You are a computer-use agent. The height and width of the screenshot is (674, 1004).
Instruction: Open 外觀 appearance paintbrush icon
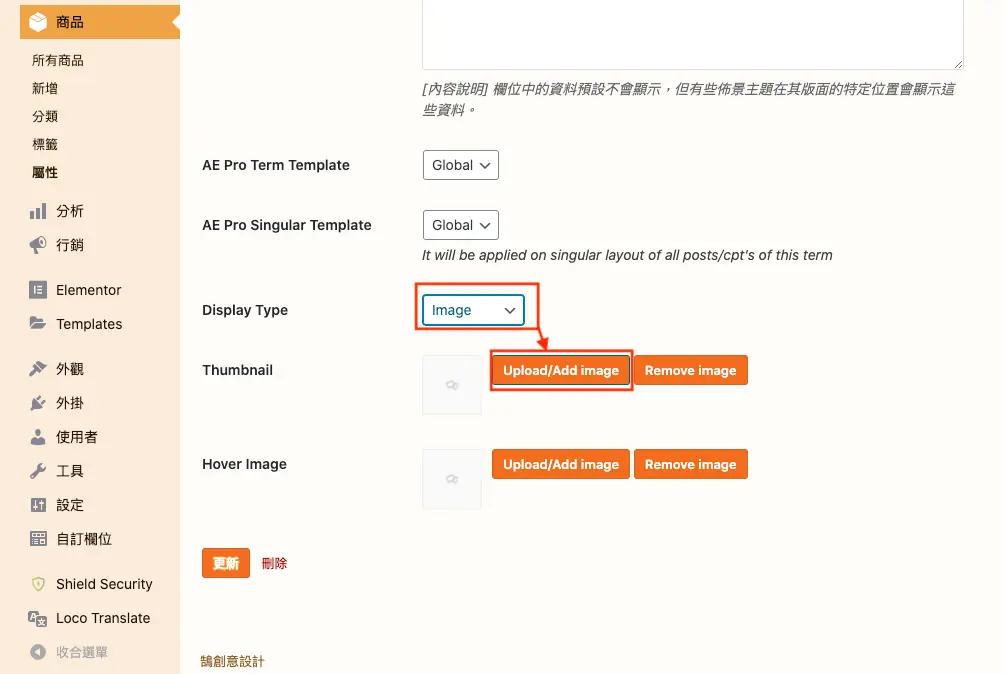point(38,369)
